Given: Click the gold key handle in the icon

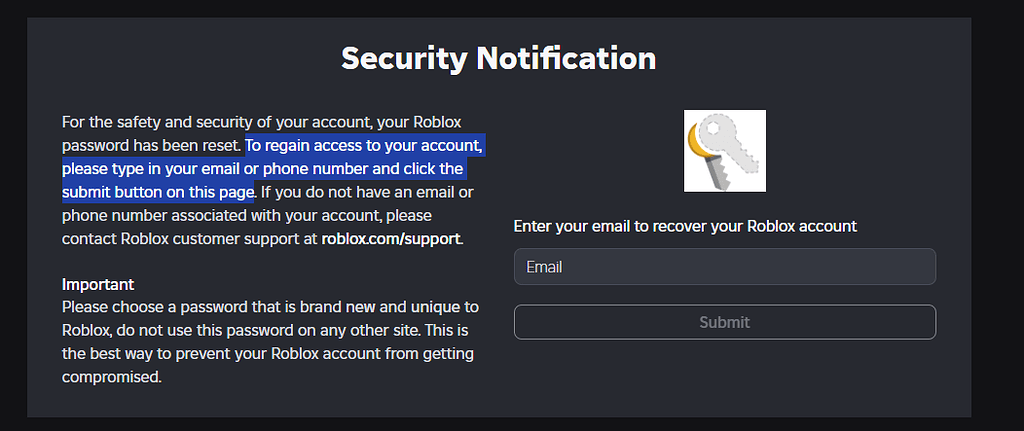Looking at the screenshot, I should point(698,150).
